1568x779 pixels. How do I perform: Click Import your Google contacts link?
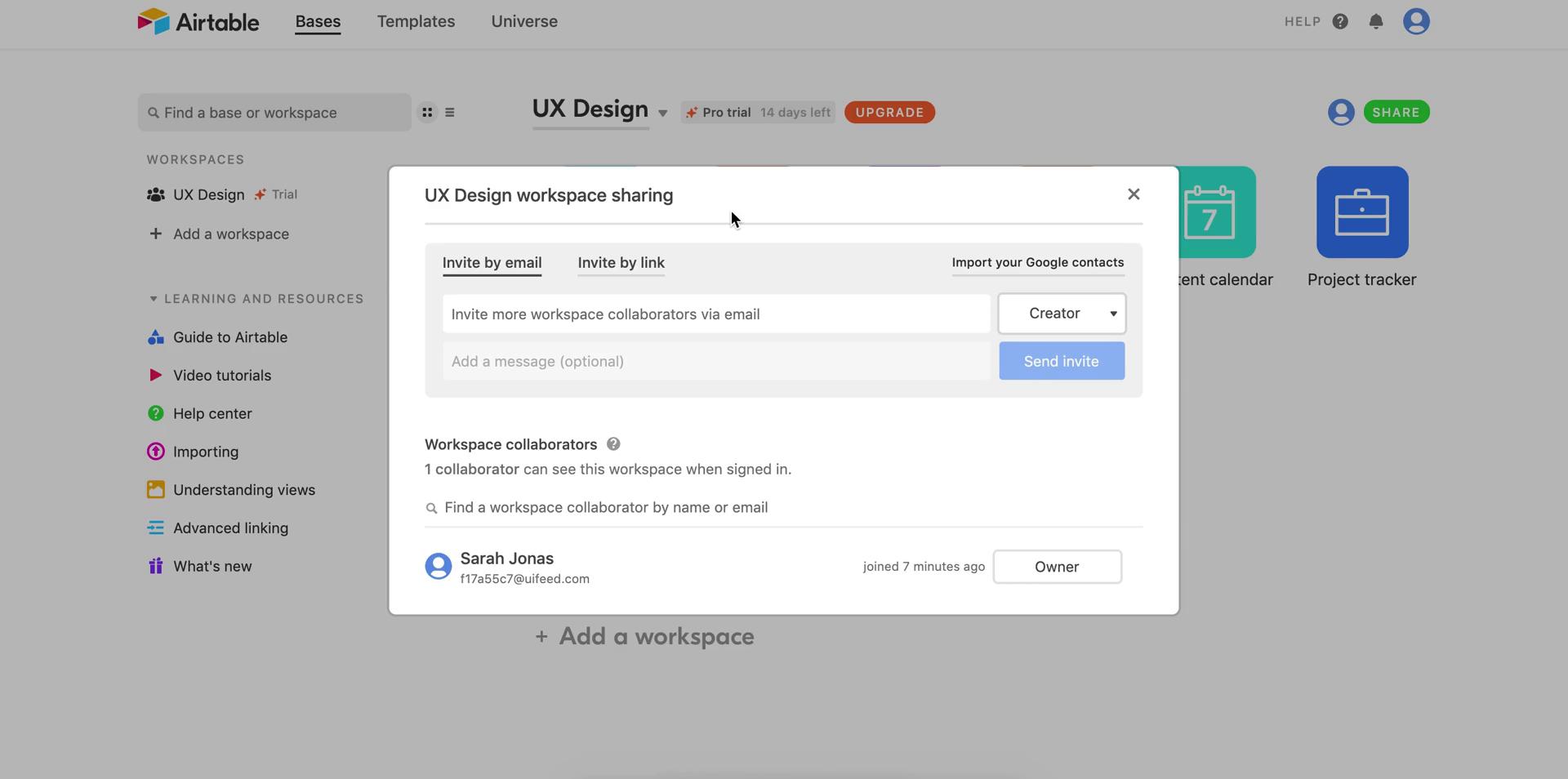coord(1037,263)
